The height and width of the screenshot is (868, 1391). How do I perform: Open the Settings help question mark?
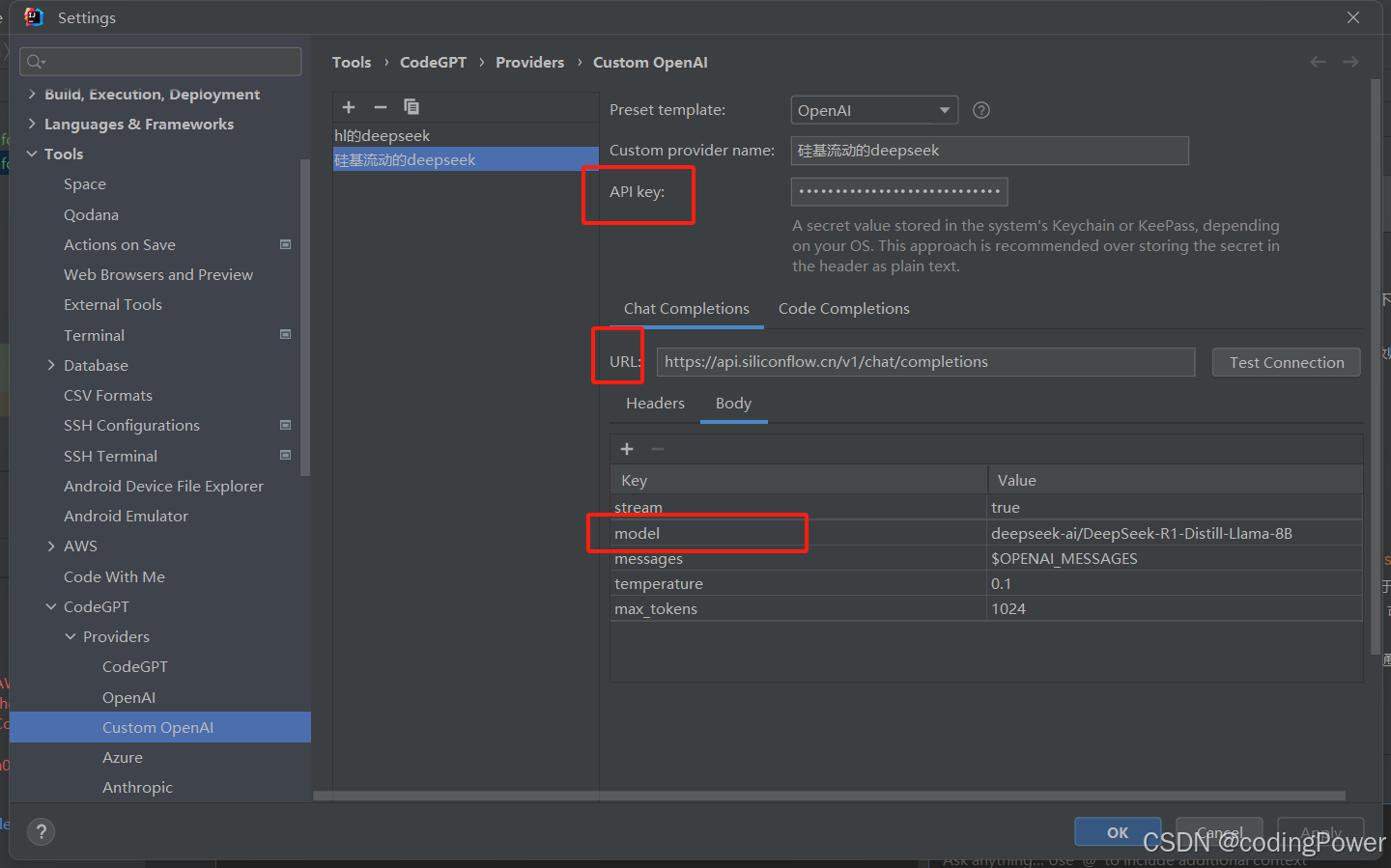[41, 831]
